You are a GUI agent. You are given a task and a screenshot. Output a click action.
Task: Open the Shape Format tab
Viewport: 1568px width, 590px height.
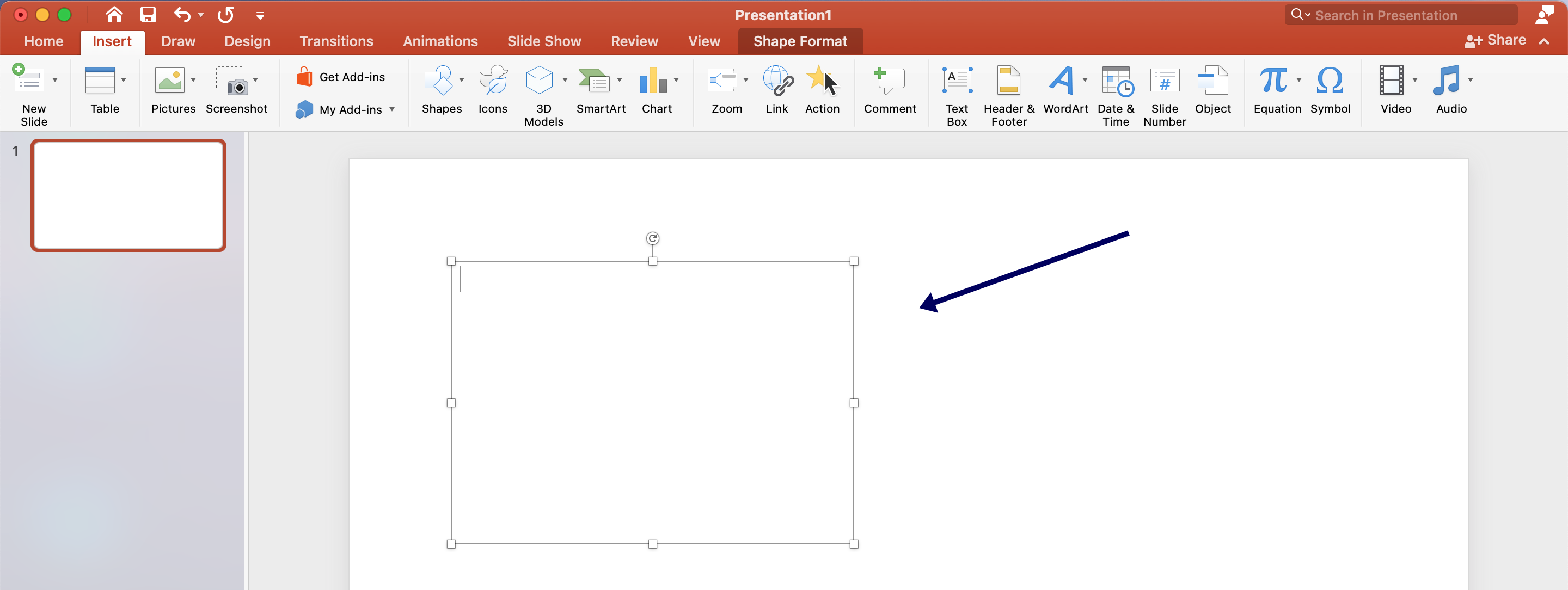coord(800,41)
